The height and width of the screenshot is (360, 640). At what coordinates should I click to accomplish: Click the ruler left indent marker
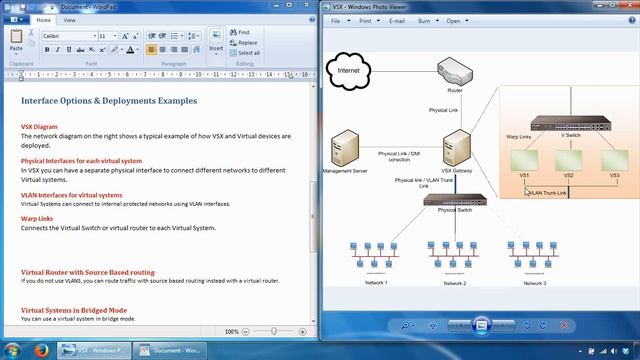coord(21,75)
